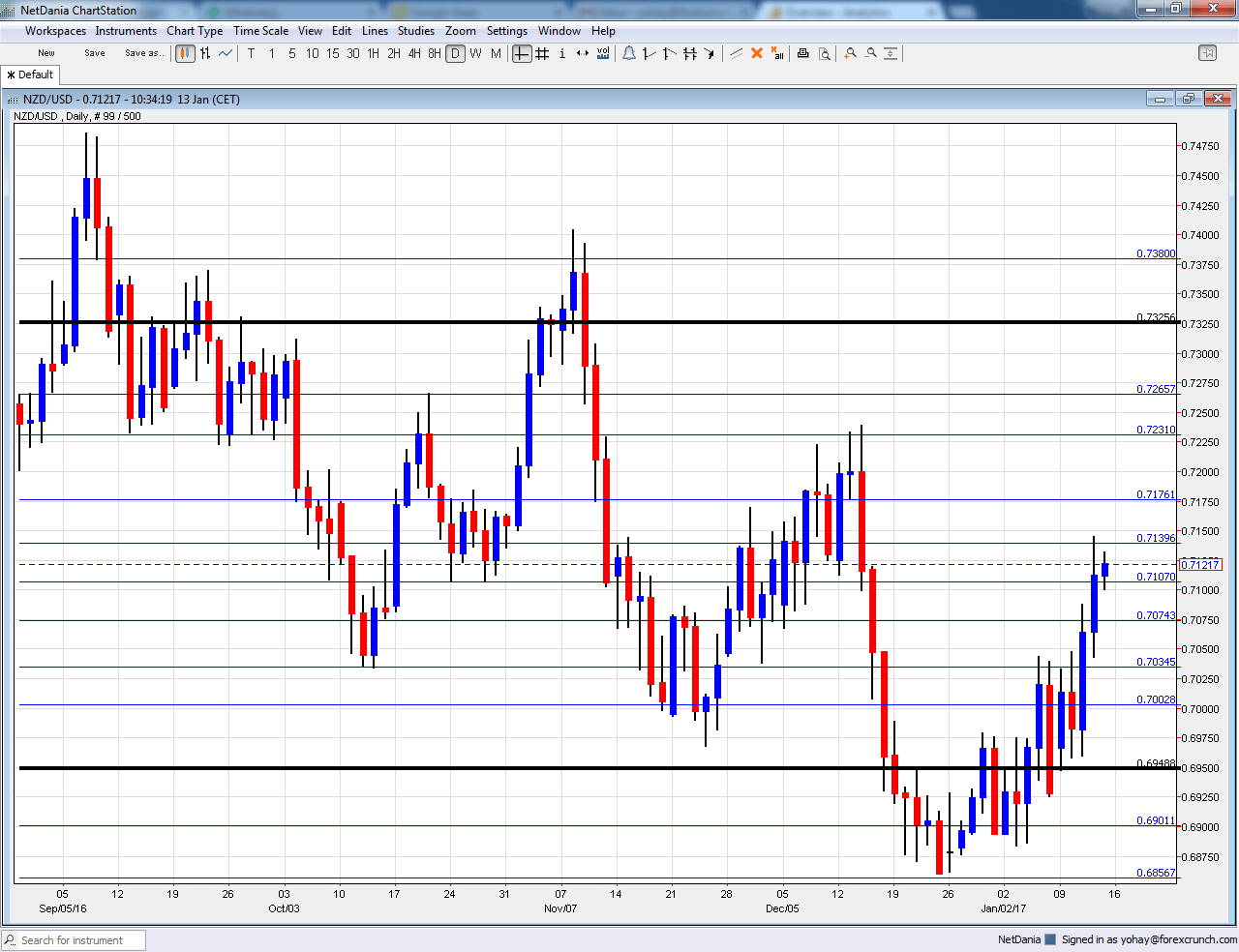The image size is (1239, 952).
Task: Open the Workspaces menu
Action: 55,31
